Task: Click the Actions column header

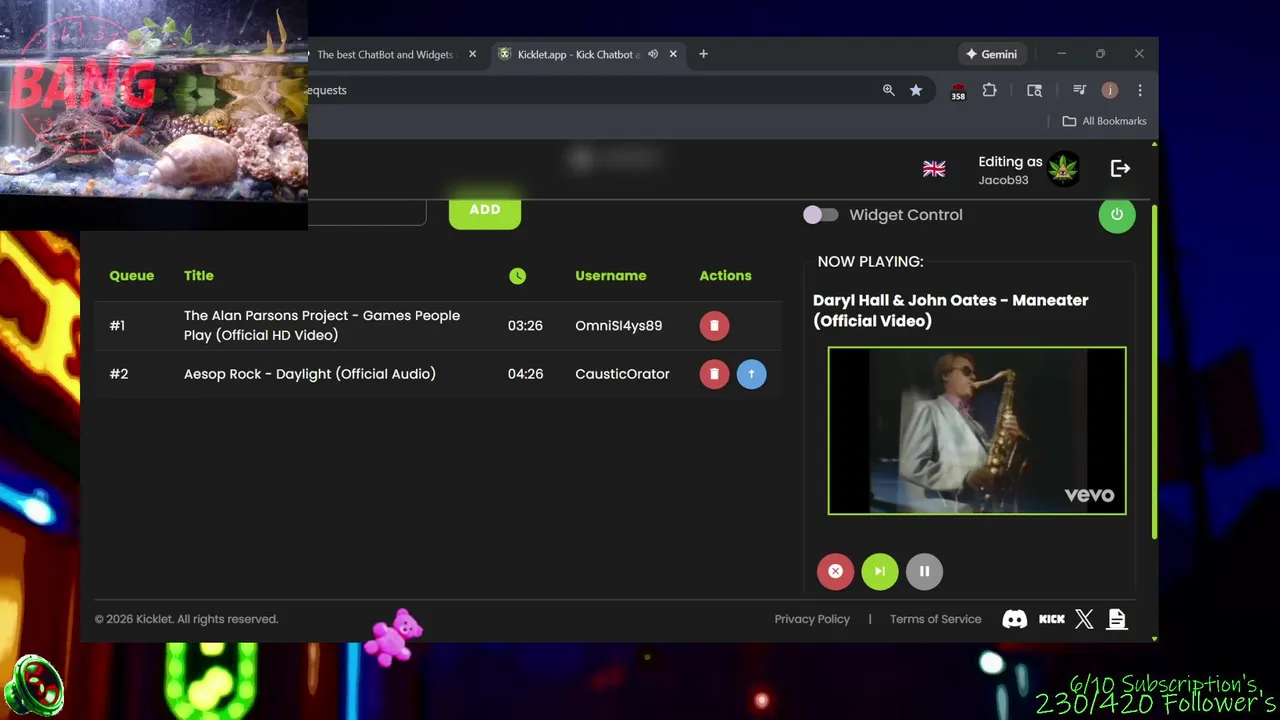Action: pyautogui.click(x=725, y=276)
